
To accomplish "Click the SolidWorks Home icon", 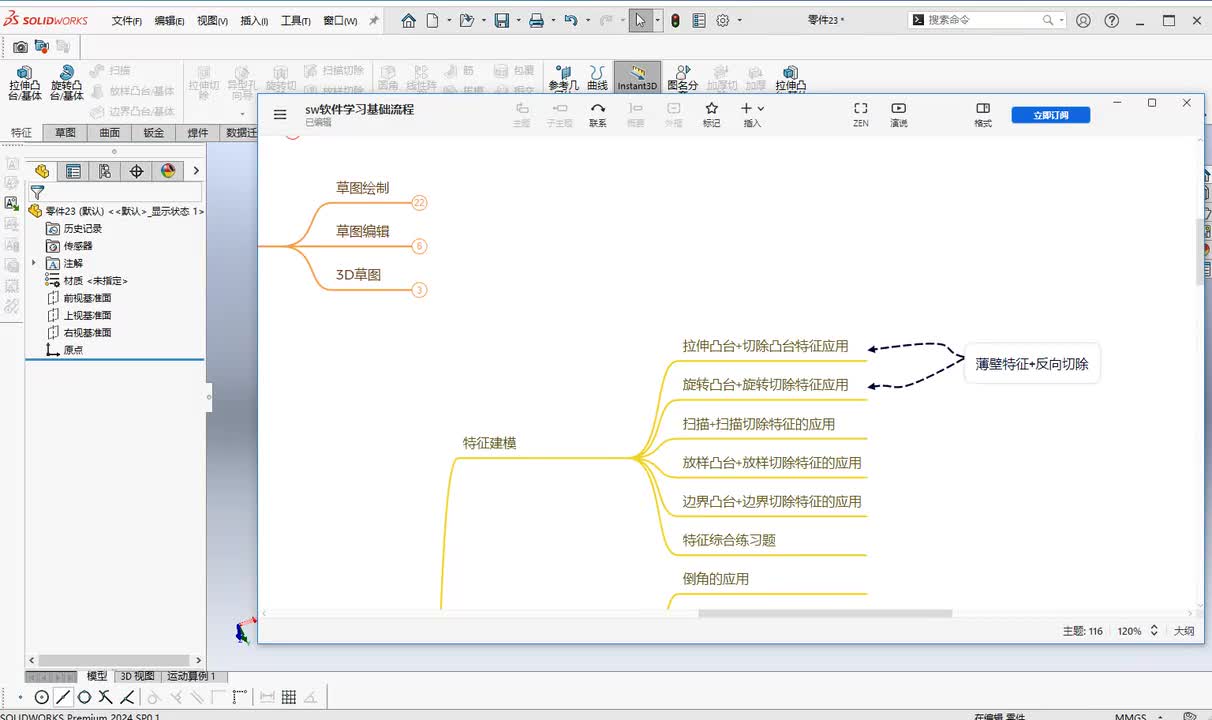I will pyautogui.click(x=408, y=20).
